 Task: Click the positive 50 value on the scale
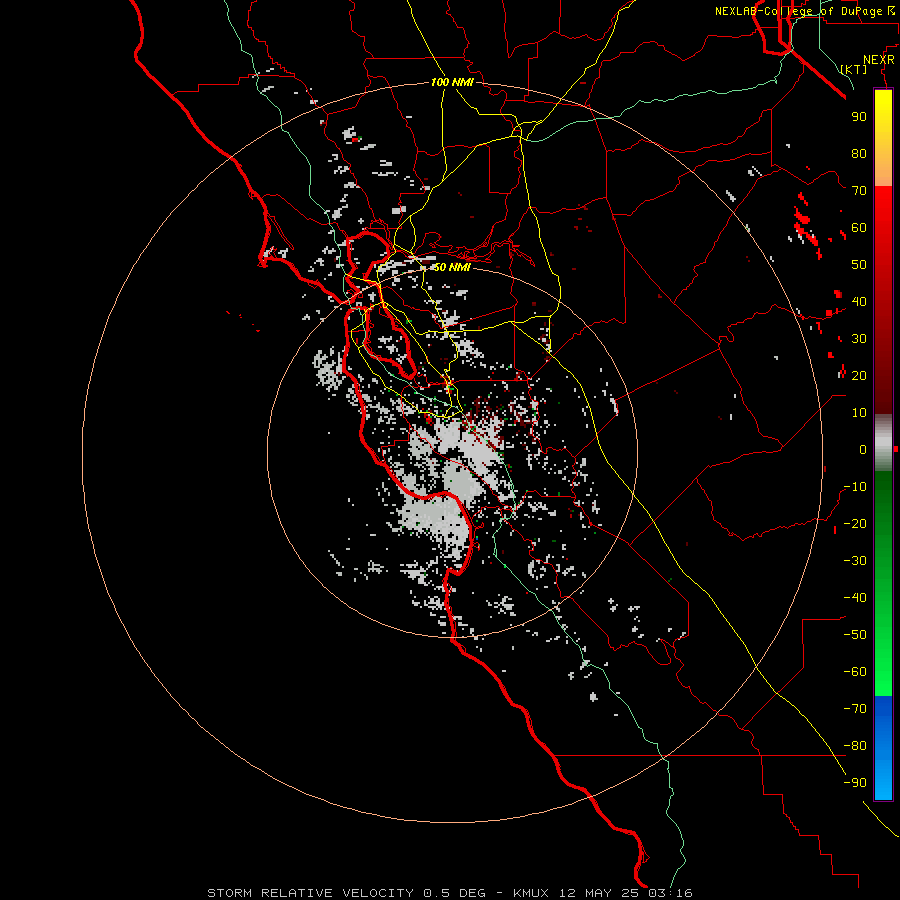859,265
